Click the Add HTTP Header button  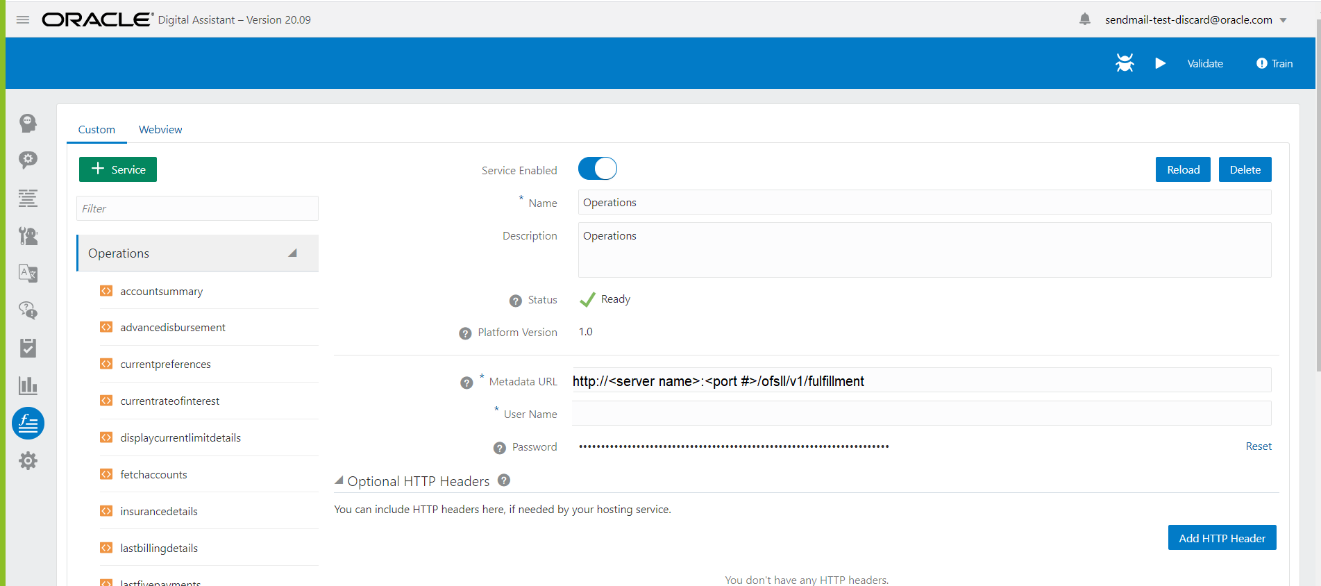[1222, 538]
